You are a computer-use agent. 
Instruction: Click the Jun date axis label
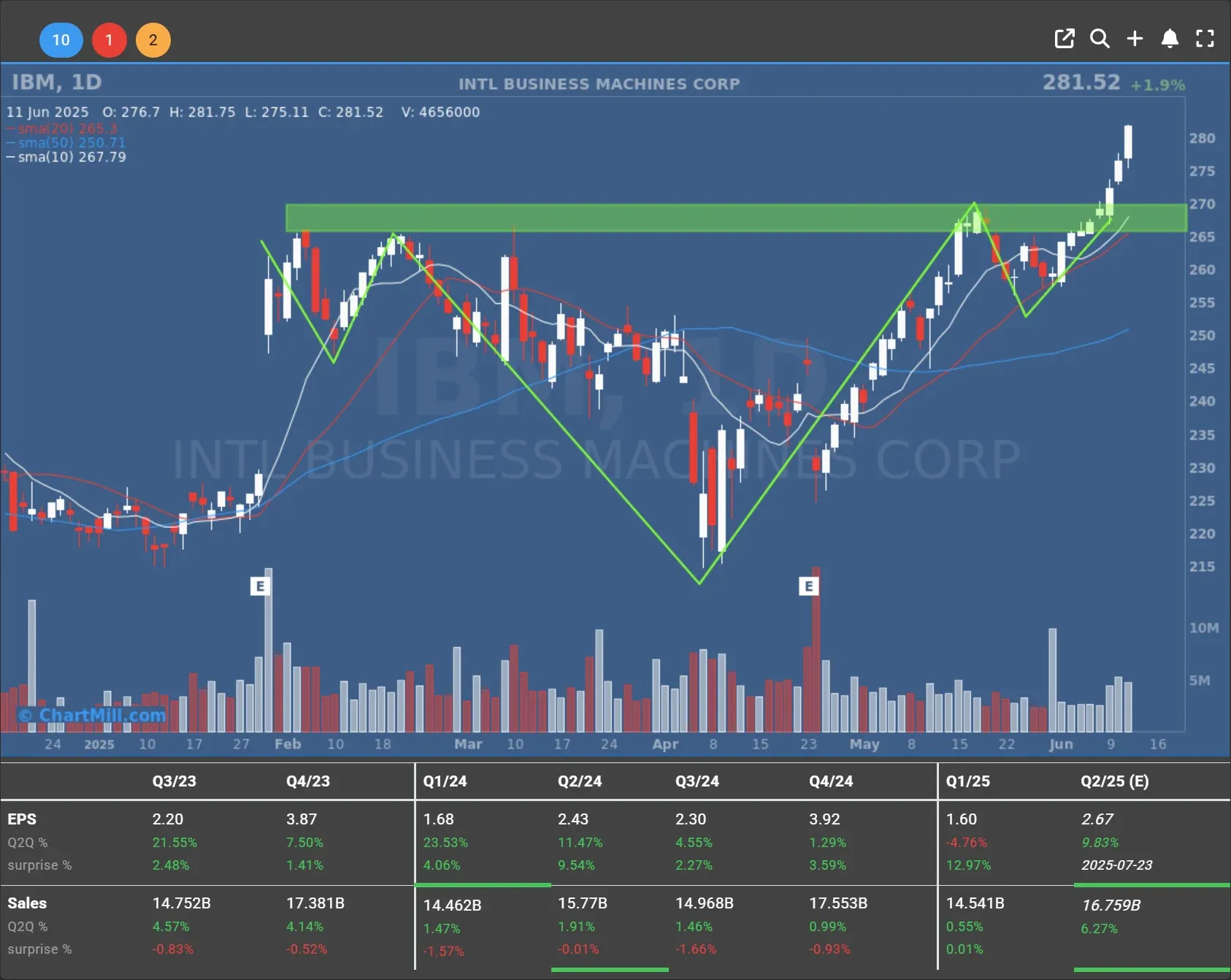[x=1061, y=744]
